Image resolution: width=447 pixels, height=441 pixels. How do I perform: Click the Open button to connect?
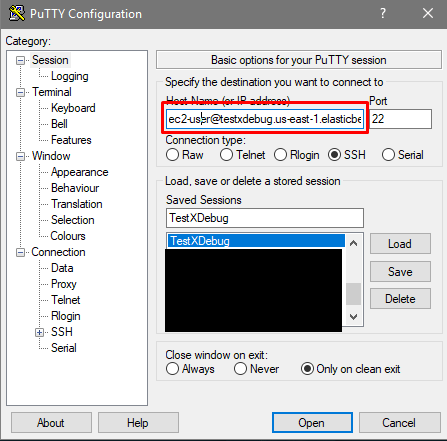(x=312, y=423)
